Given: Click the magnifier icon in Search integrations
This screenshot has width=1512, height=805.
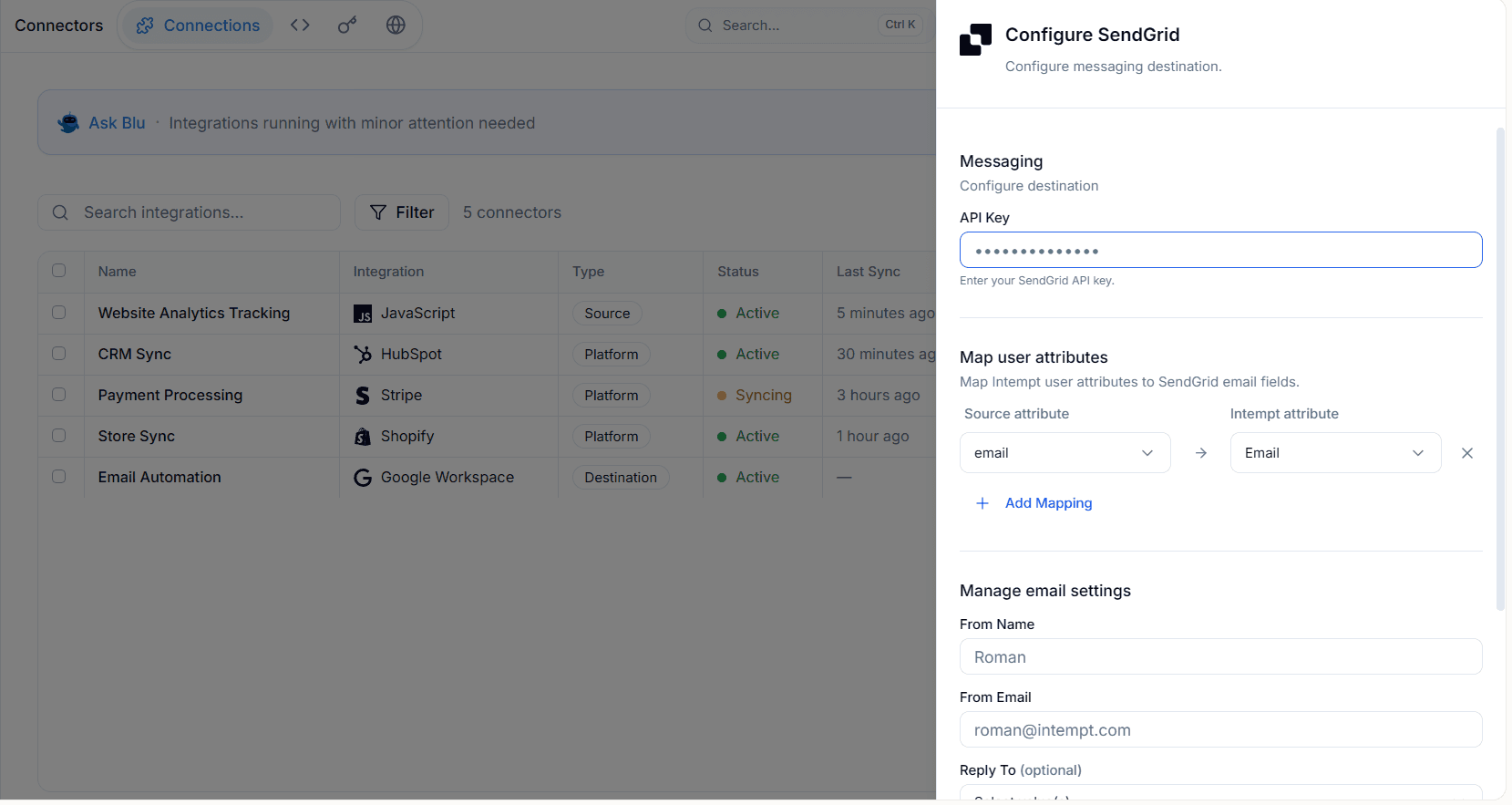Looking at the screenshot, I should [60, 212].
